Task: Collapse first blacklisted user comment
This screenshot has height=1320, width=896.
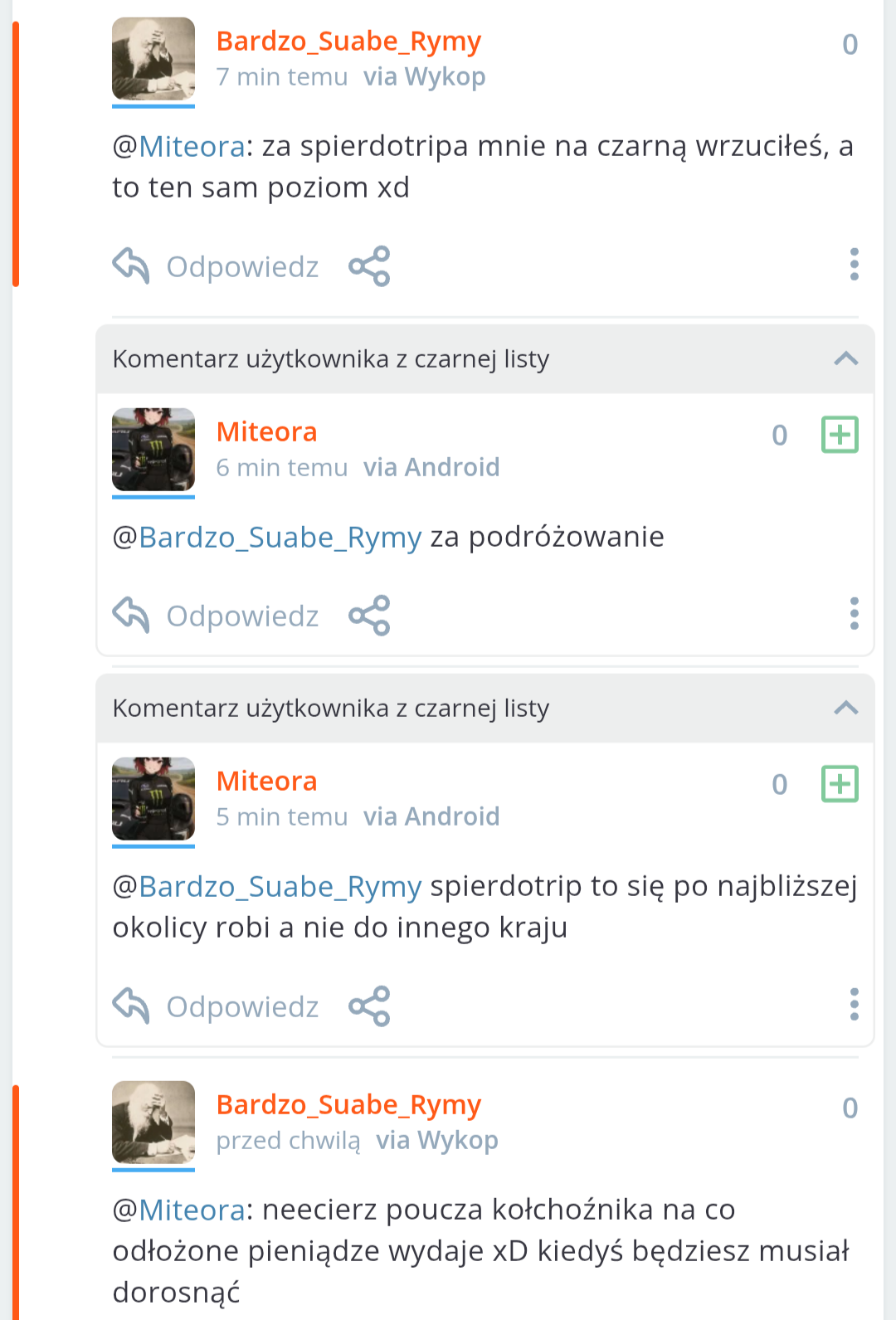Action: (x=845, y=359)
